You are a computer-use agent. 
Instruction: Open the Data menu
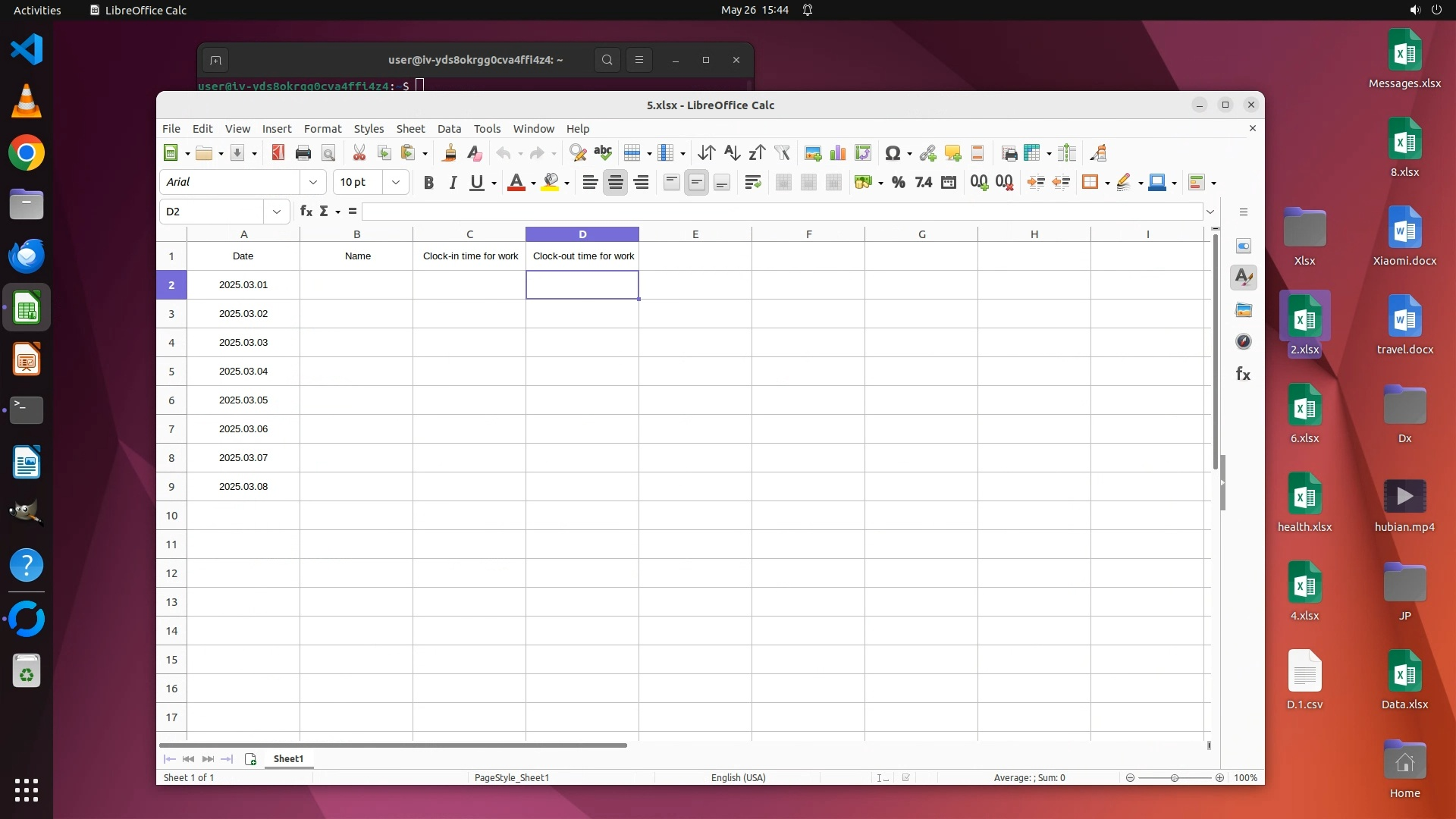(449, 129)
